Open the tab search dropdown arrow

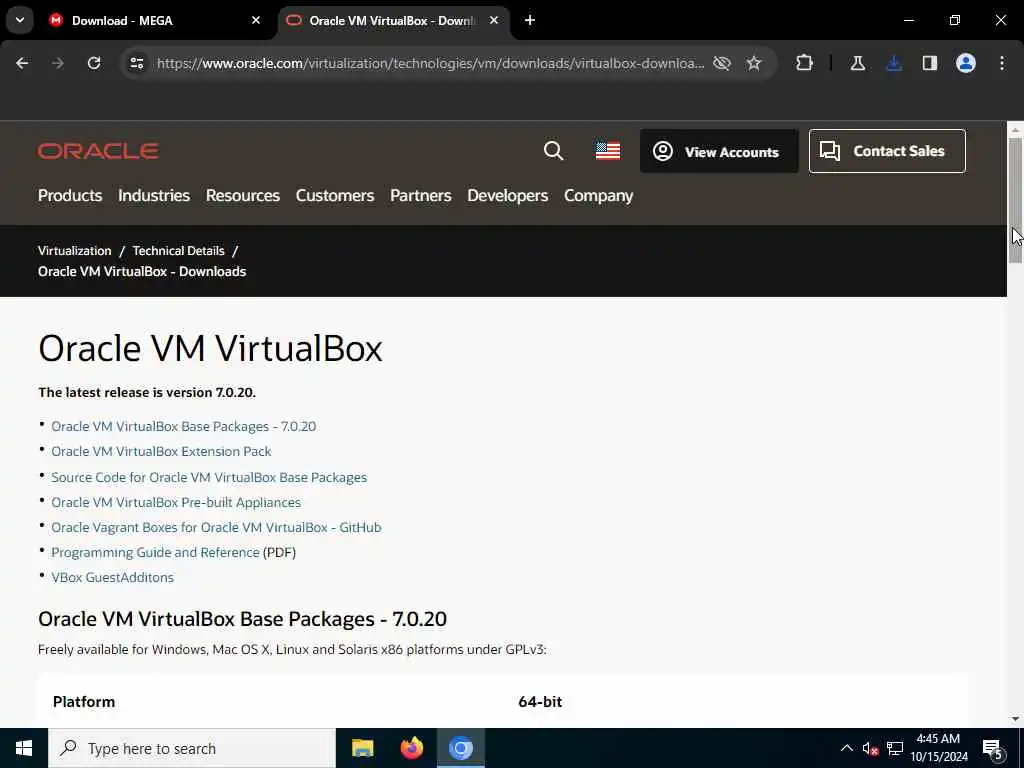(x=20, y=20)
